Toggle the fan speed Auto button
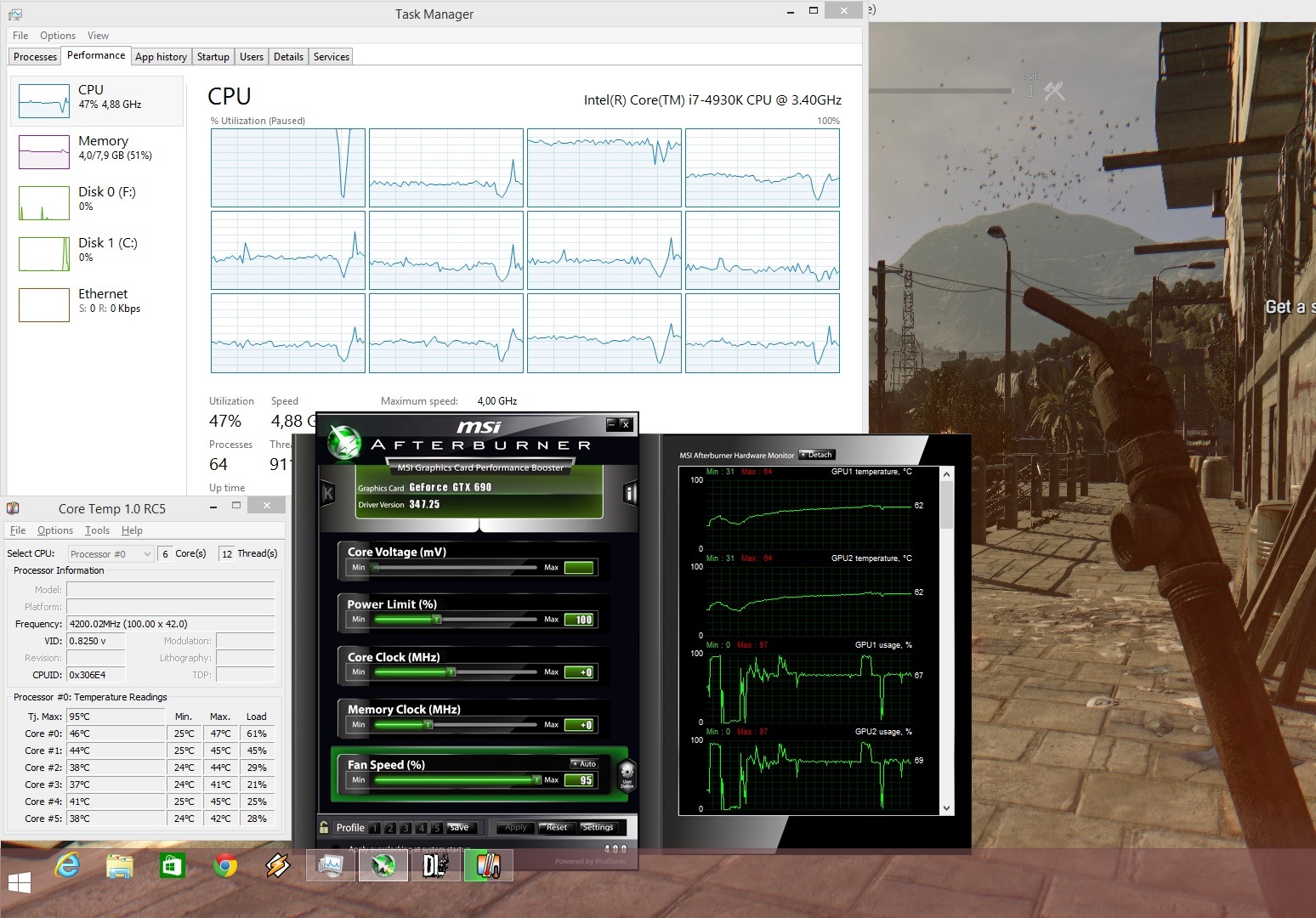 (584, 763)
